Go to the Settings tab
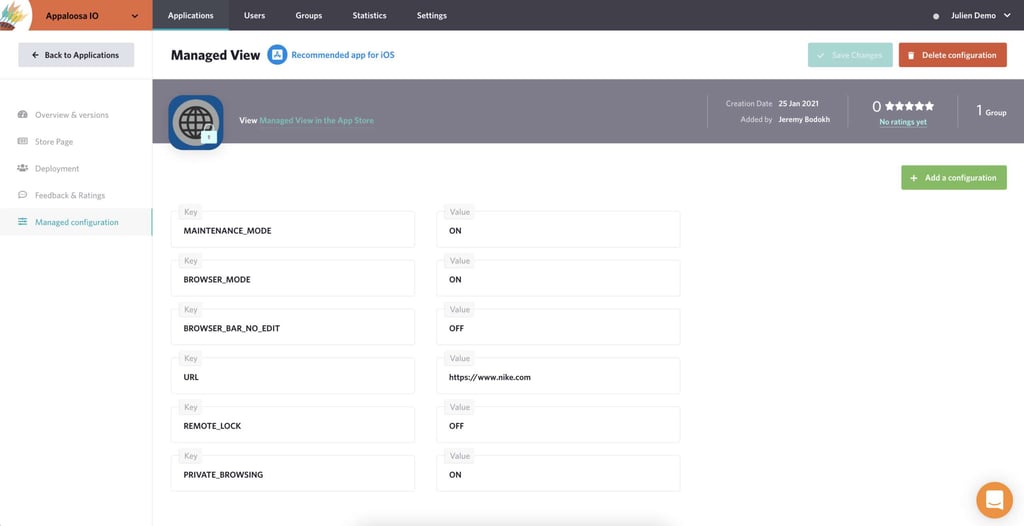The height and width of the screenshot is (526, 1024). point(432,16)
